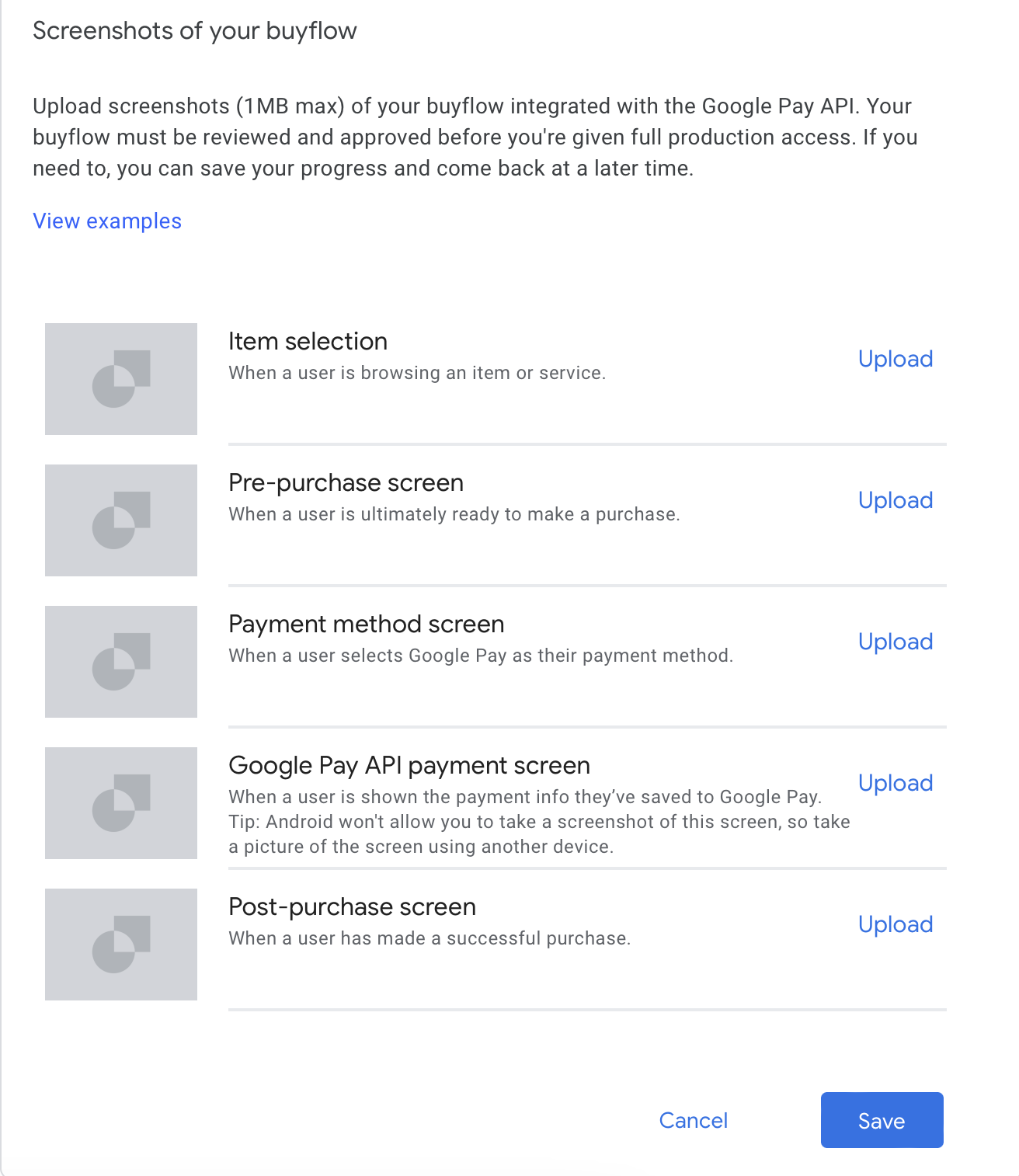Select the Payment method screen heading
This screenshot has width=1019, height=1176.
click(x=367, y=625)
